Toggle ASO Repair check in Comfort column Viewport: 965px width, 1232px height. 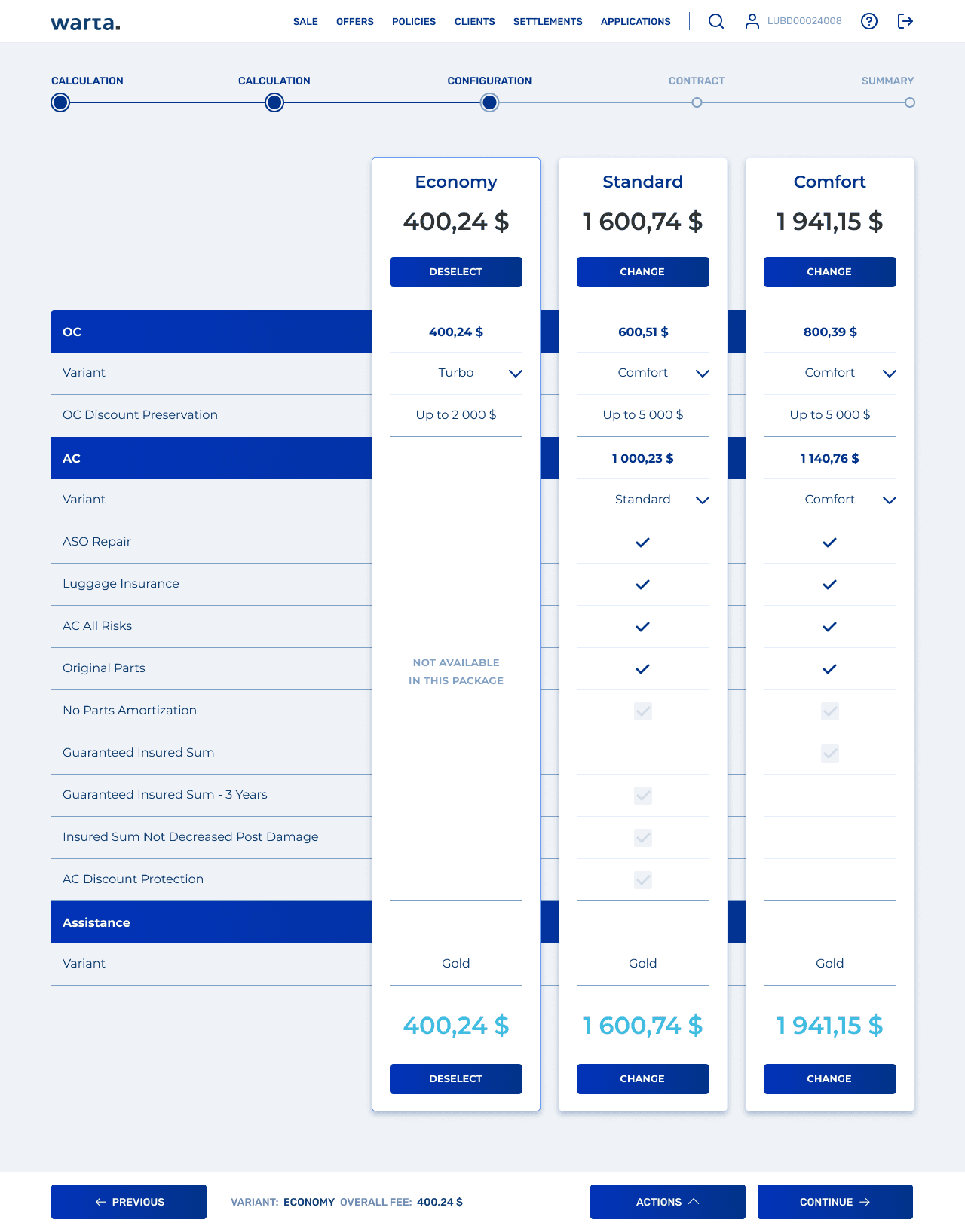point(829,543)
